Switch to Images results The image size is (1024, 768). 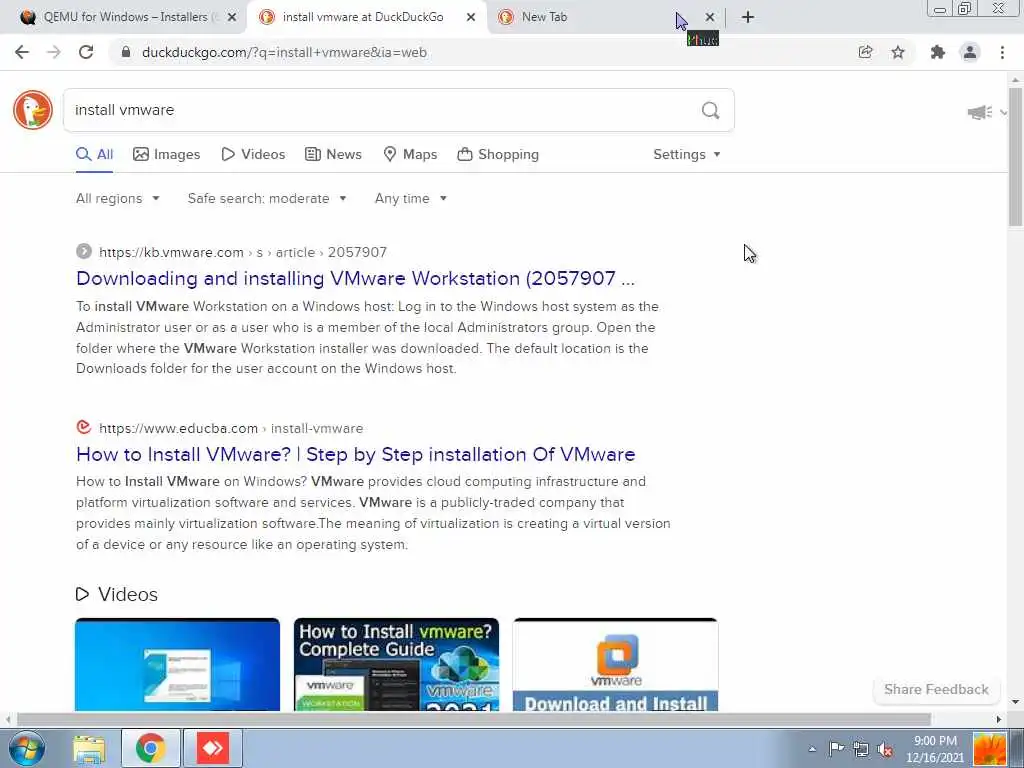pyautogui.click(x=167, y=155)
